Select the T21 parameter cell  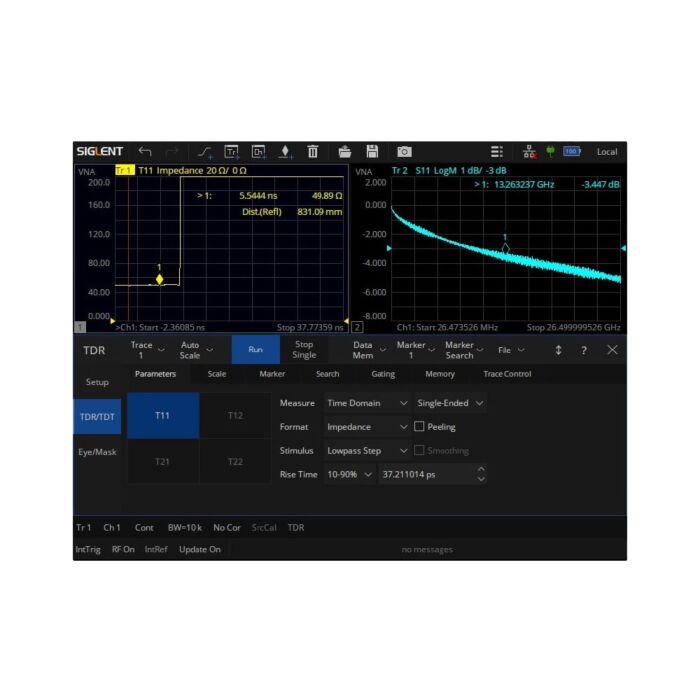point(161,461)
